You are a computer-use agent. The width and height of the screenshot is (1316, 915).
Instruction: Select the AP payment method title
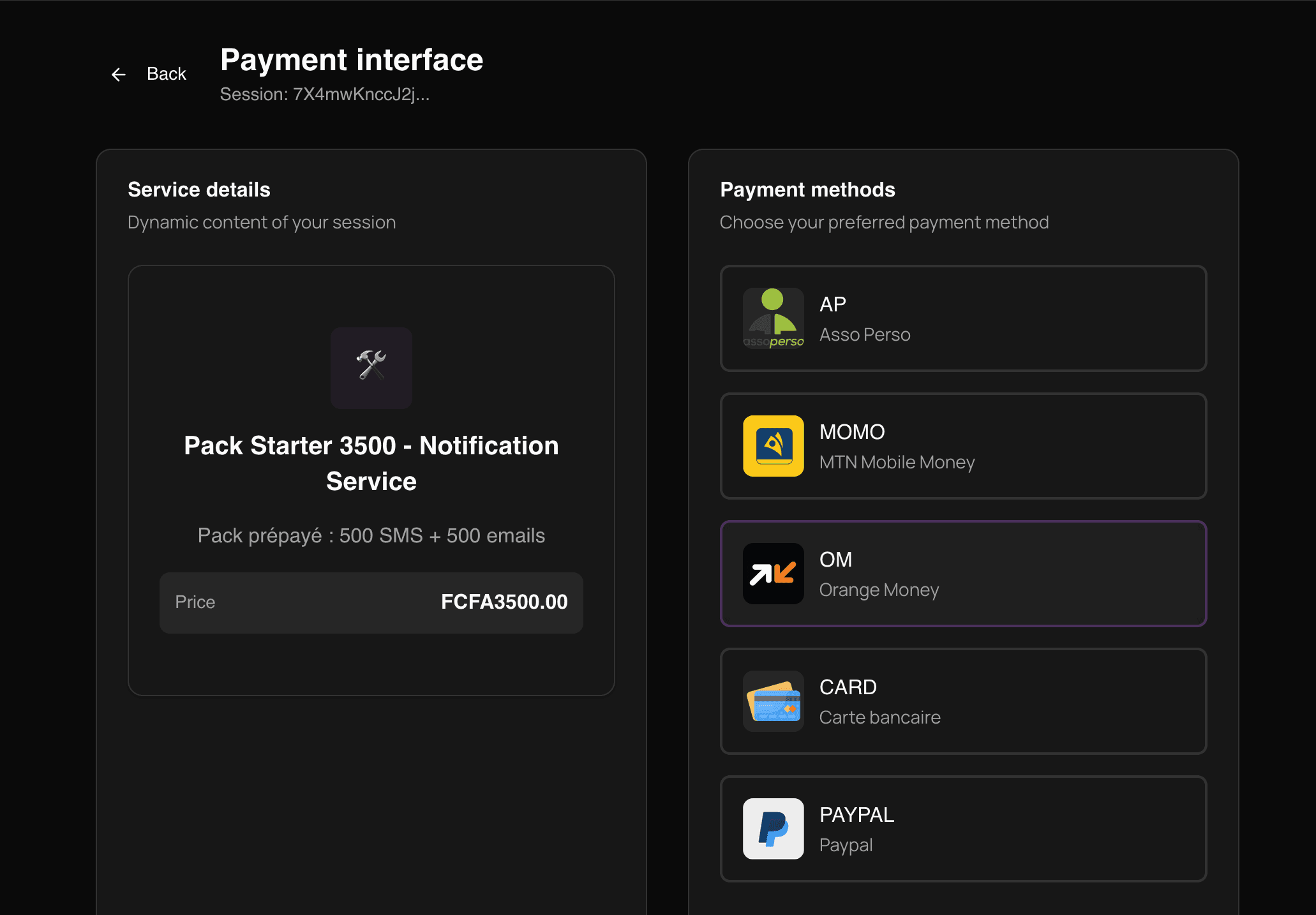(x=833, y=304)
